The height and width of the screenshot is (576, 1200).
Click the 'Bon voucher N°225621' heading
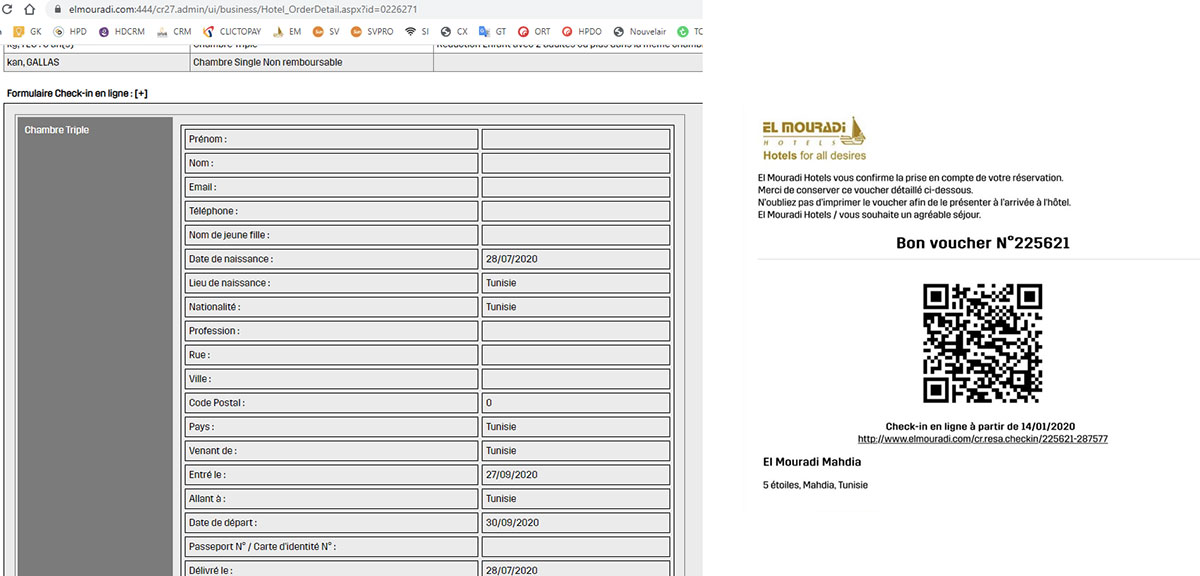983,243
